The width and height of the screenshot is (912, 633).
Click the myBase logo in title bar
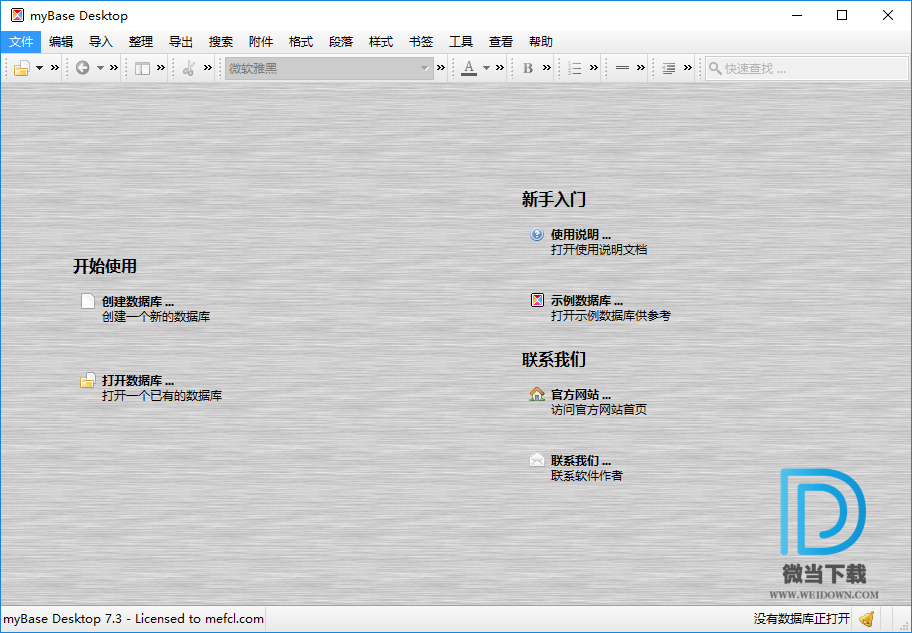click(18, 16)
